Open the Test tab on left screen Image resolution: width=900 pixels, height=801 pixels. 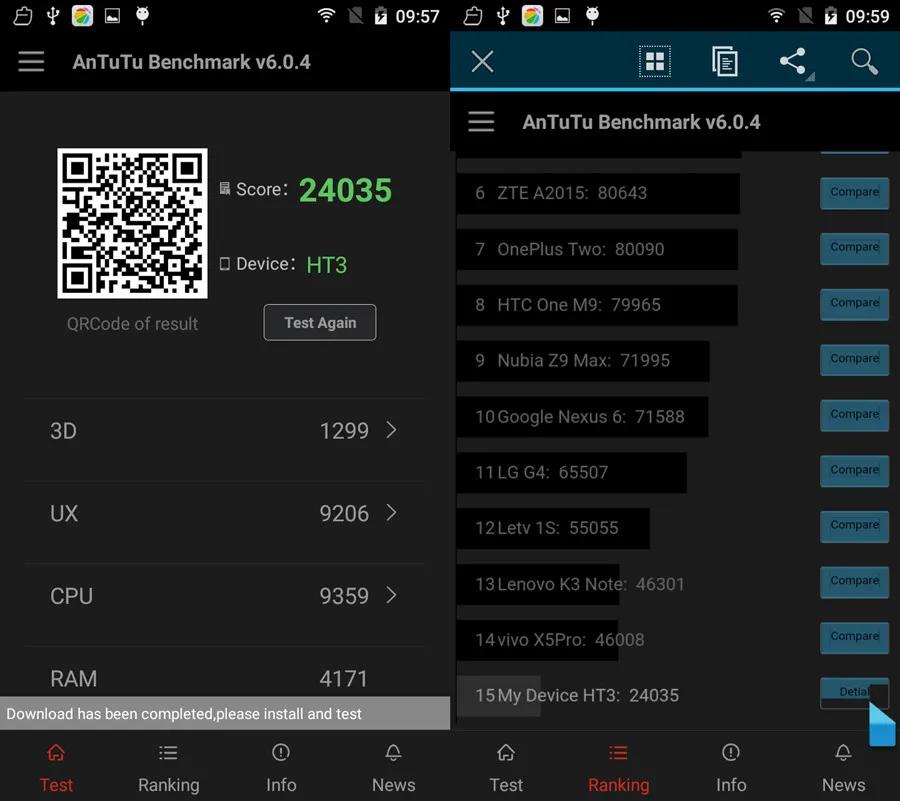coord(56,767)
